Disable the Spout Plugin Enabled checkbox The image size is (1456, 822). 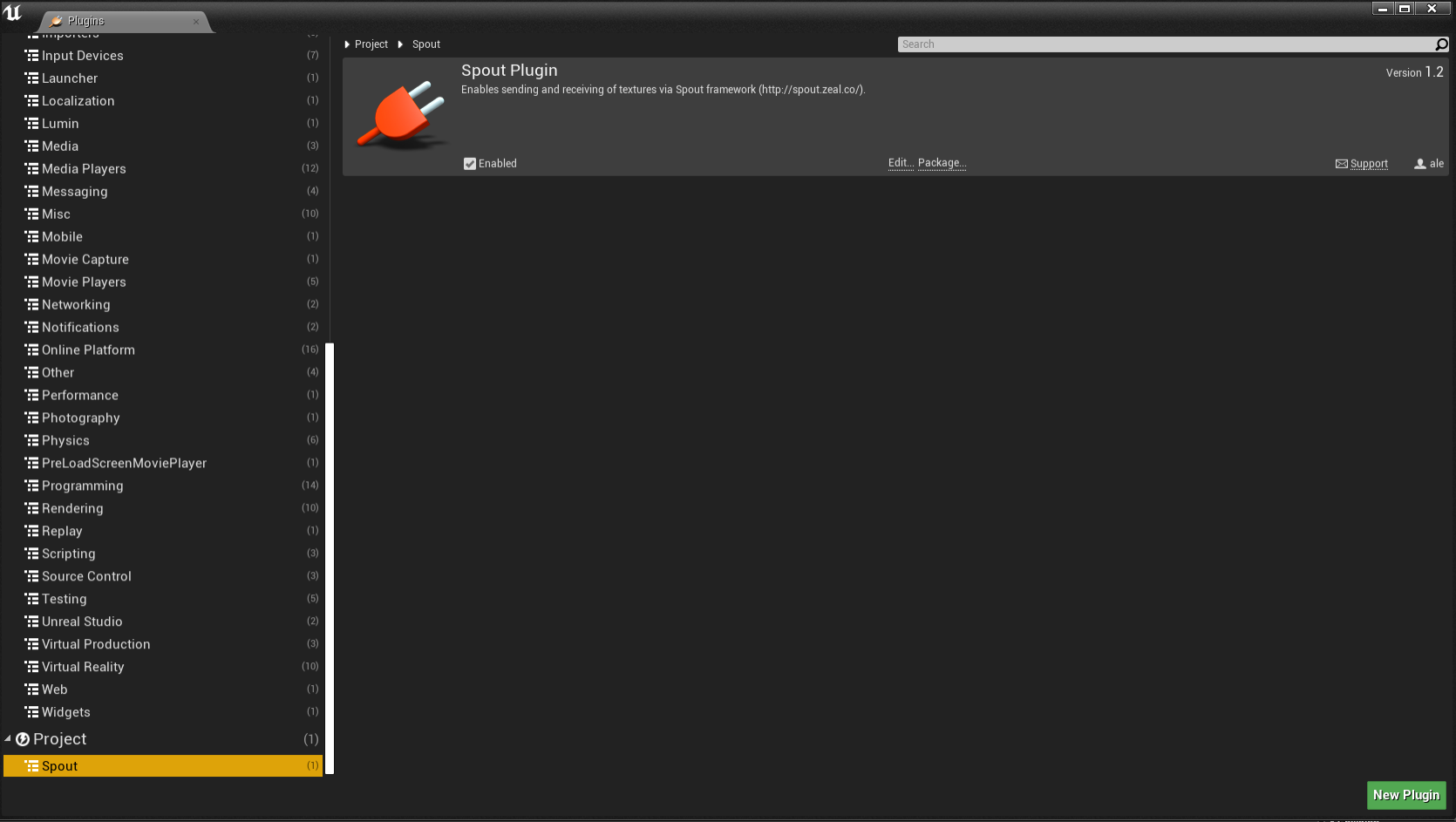point(470,164)
